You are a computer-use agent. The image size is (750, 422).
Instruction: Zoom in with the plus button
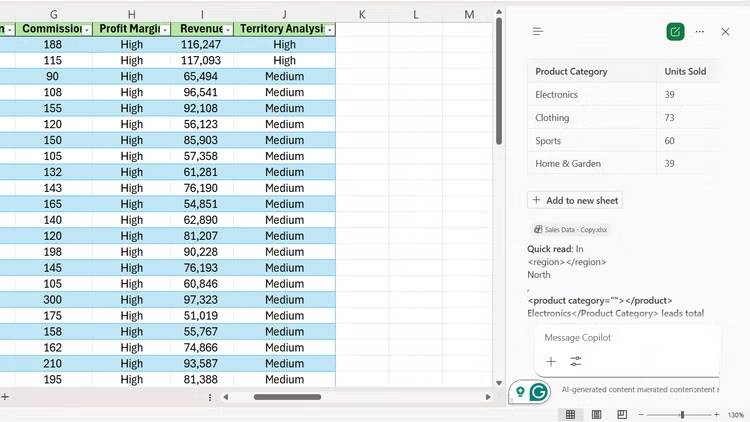(x=717, y=414)
